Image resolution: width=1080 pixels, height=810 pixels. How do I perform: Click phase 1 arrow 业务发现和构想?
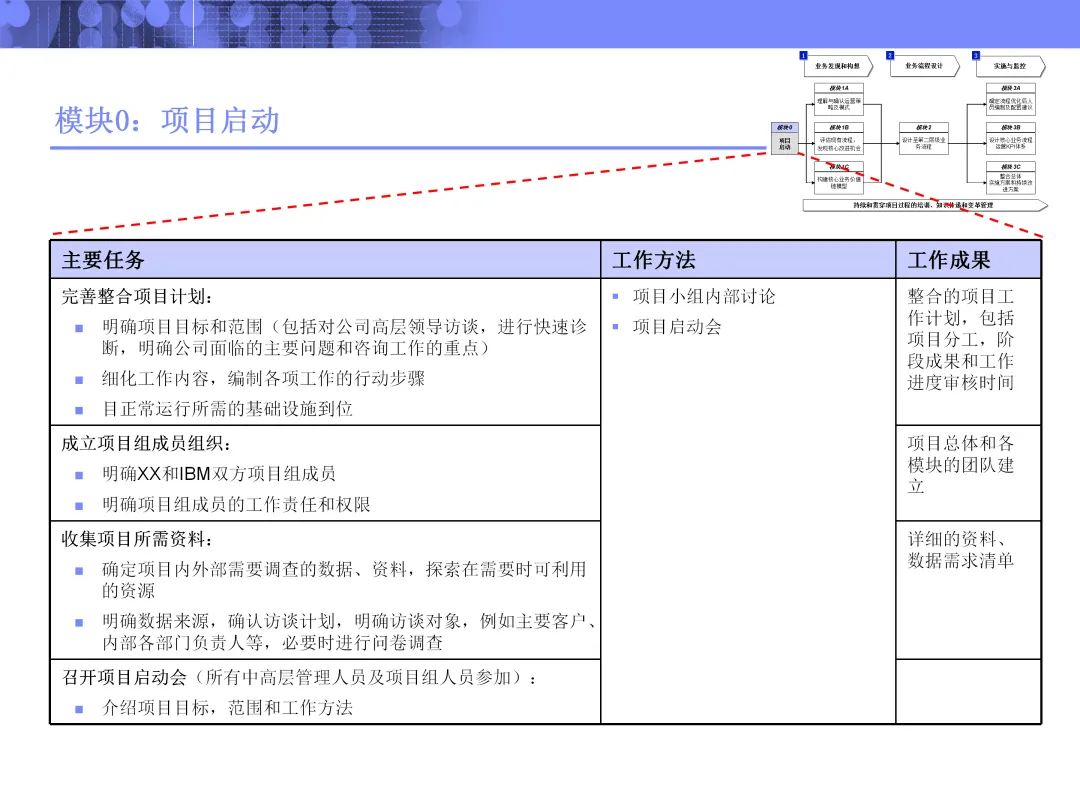(838, 66)
